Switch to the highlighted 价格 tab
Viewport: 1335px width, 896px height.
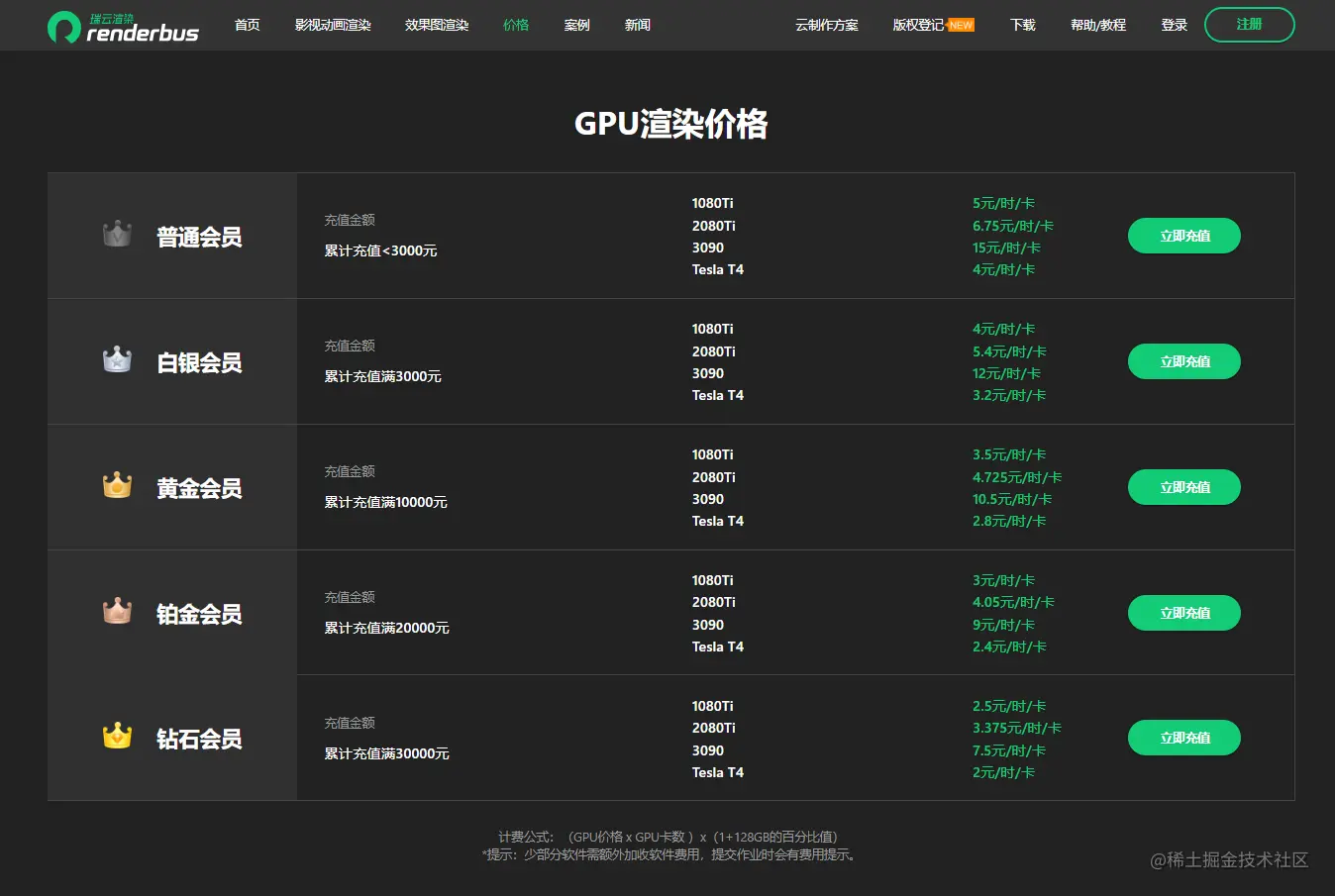516,25
